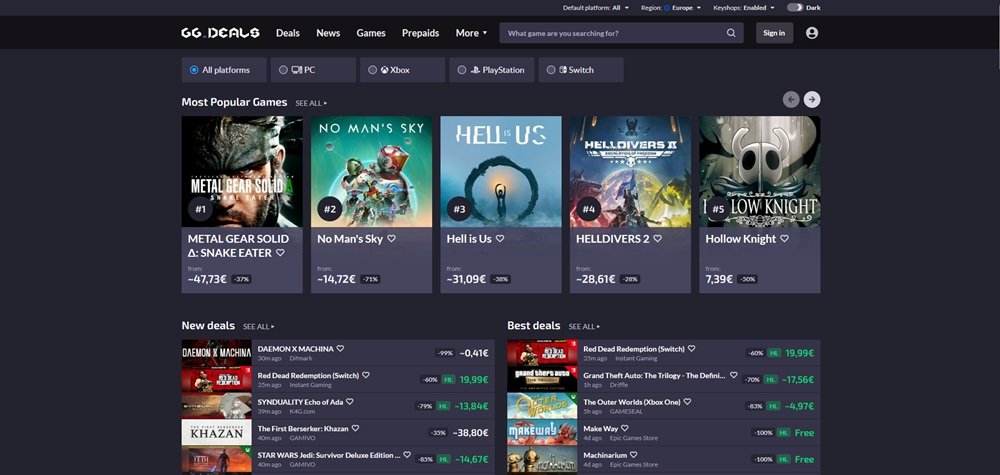Open Default platform dropdown
1000x475 pixels.
click(x=596, y=8)
